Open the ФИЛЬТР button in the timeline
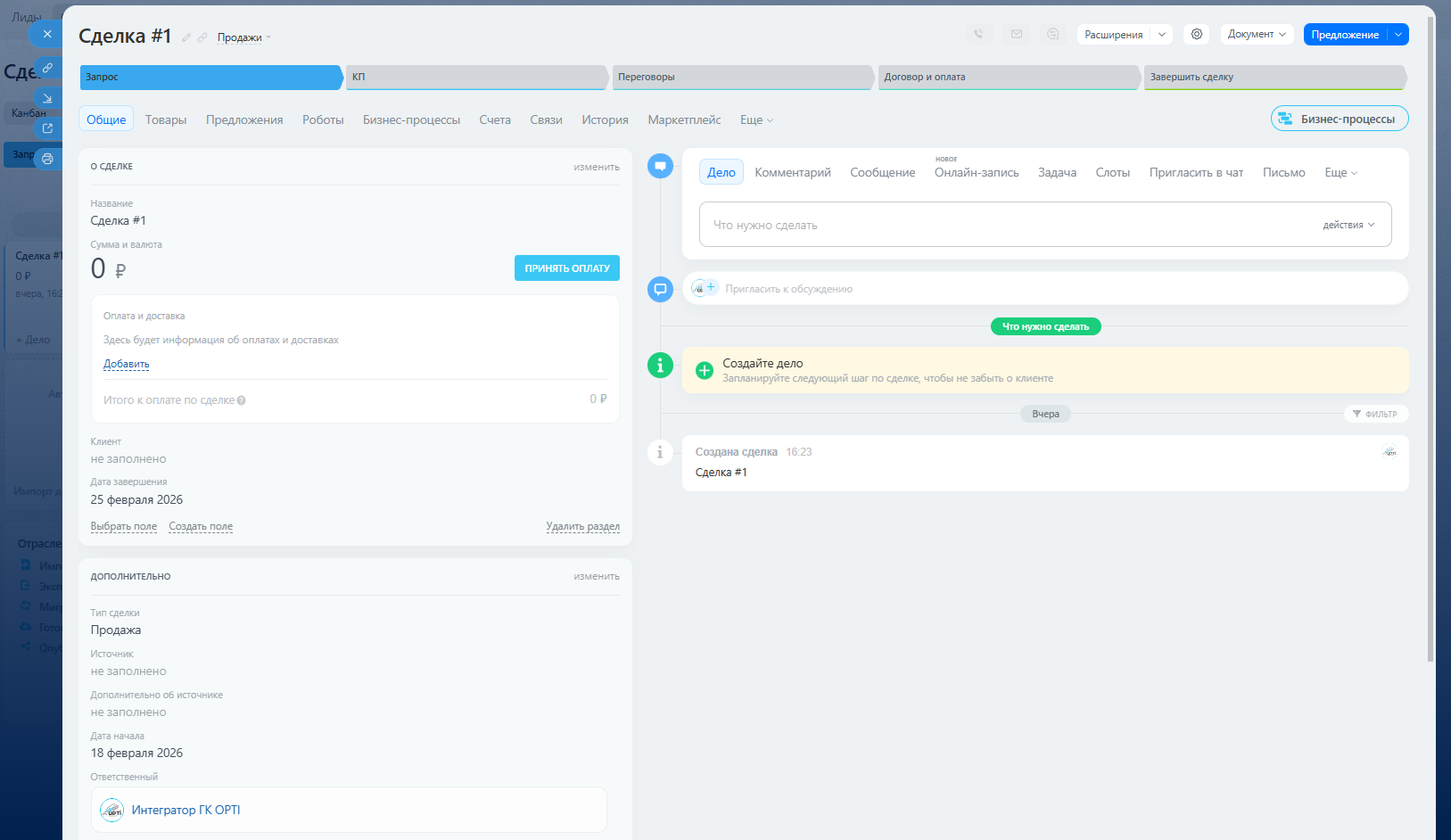The height and width of the screenshot is (840, 1451). (x=1375, y=414)
